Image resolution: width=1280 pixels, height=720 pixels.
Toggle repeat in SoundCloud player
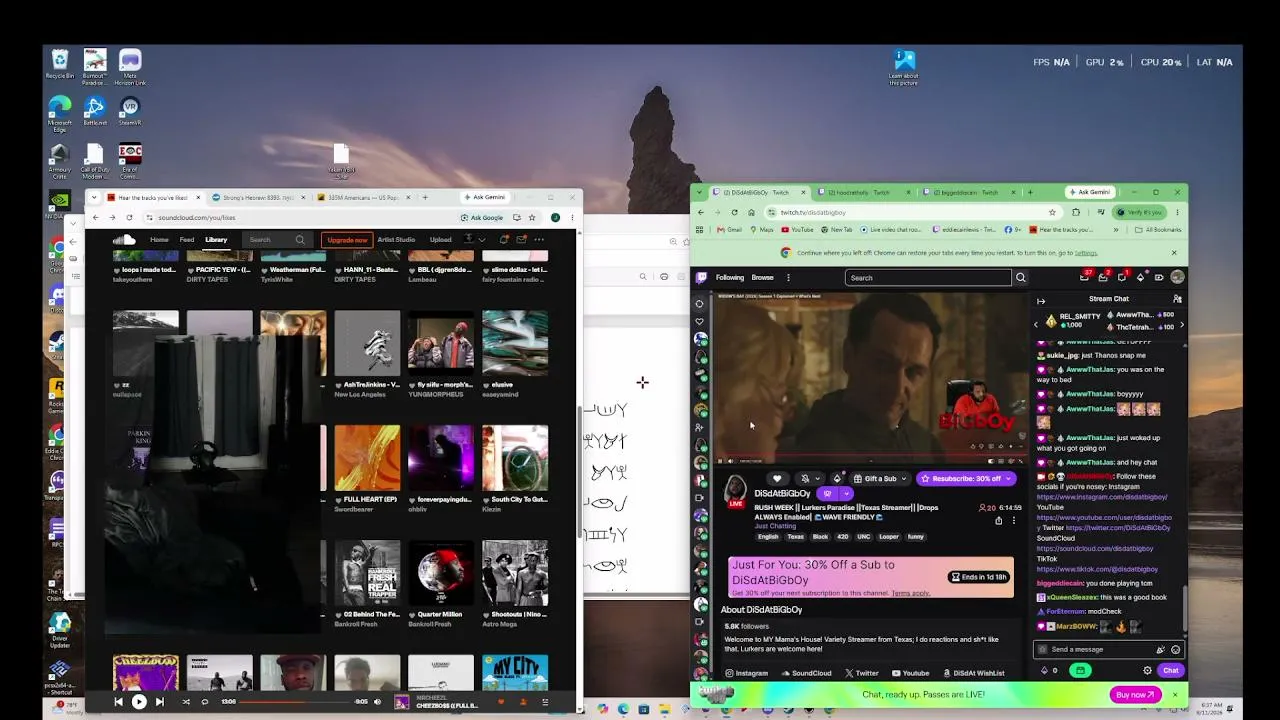[x=205, y=702]
